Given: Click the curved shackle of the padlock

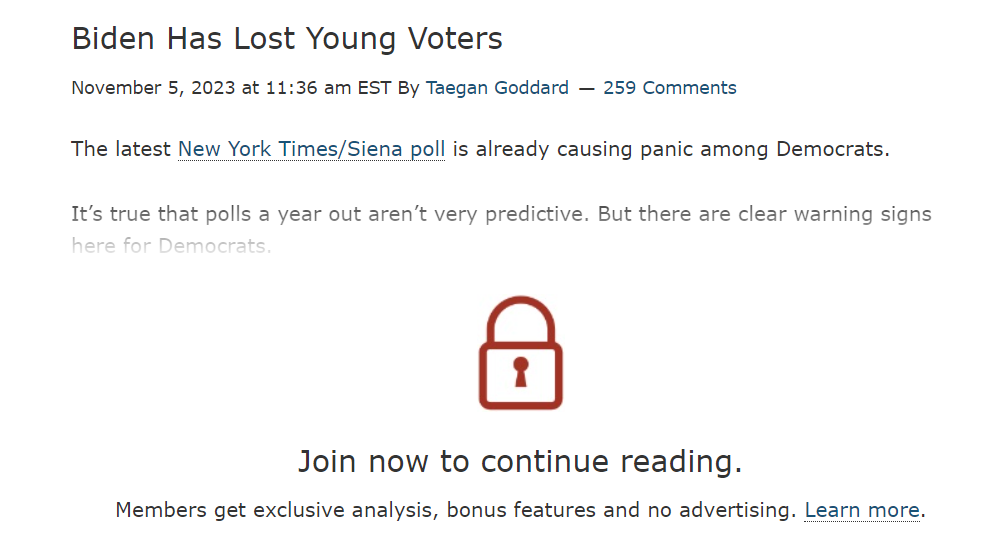Looking at the screenshot, I should pyautogui.click(x=520, y=321).
